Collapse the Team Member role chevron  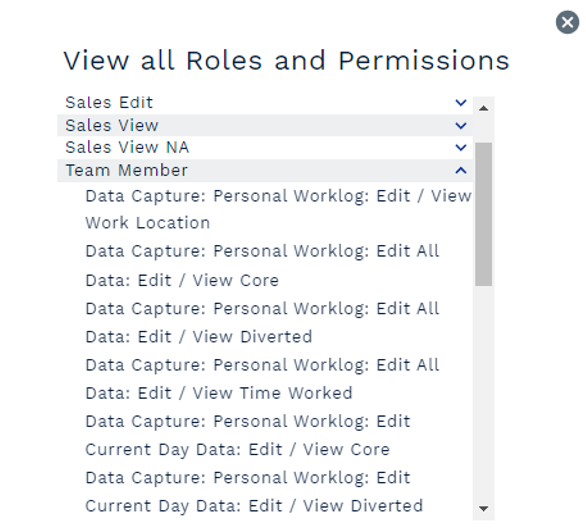(461, 170)
